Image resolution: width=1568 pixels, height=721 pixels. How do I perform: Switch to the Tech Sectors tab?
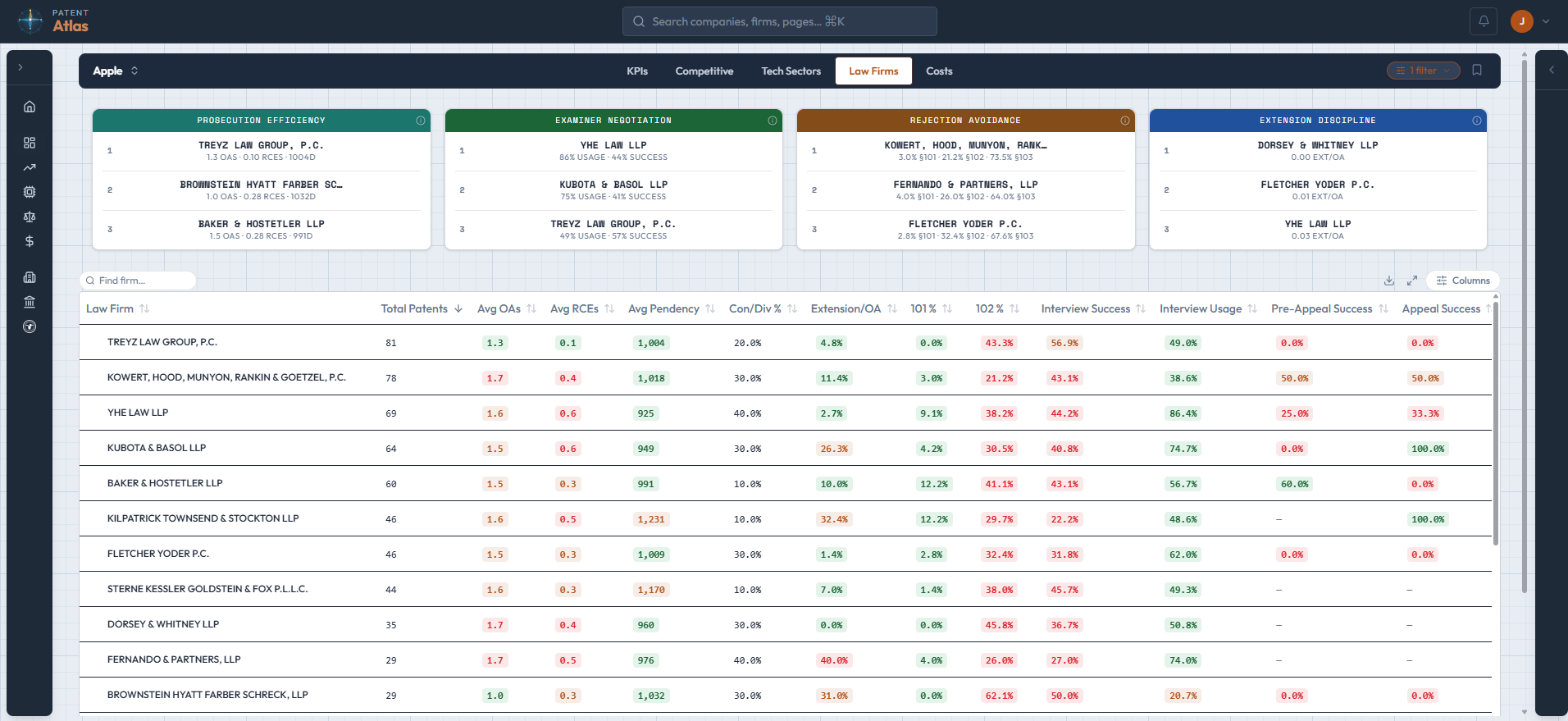[791, 71]
